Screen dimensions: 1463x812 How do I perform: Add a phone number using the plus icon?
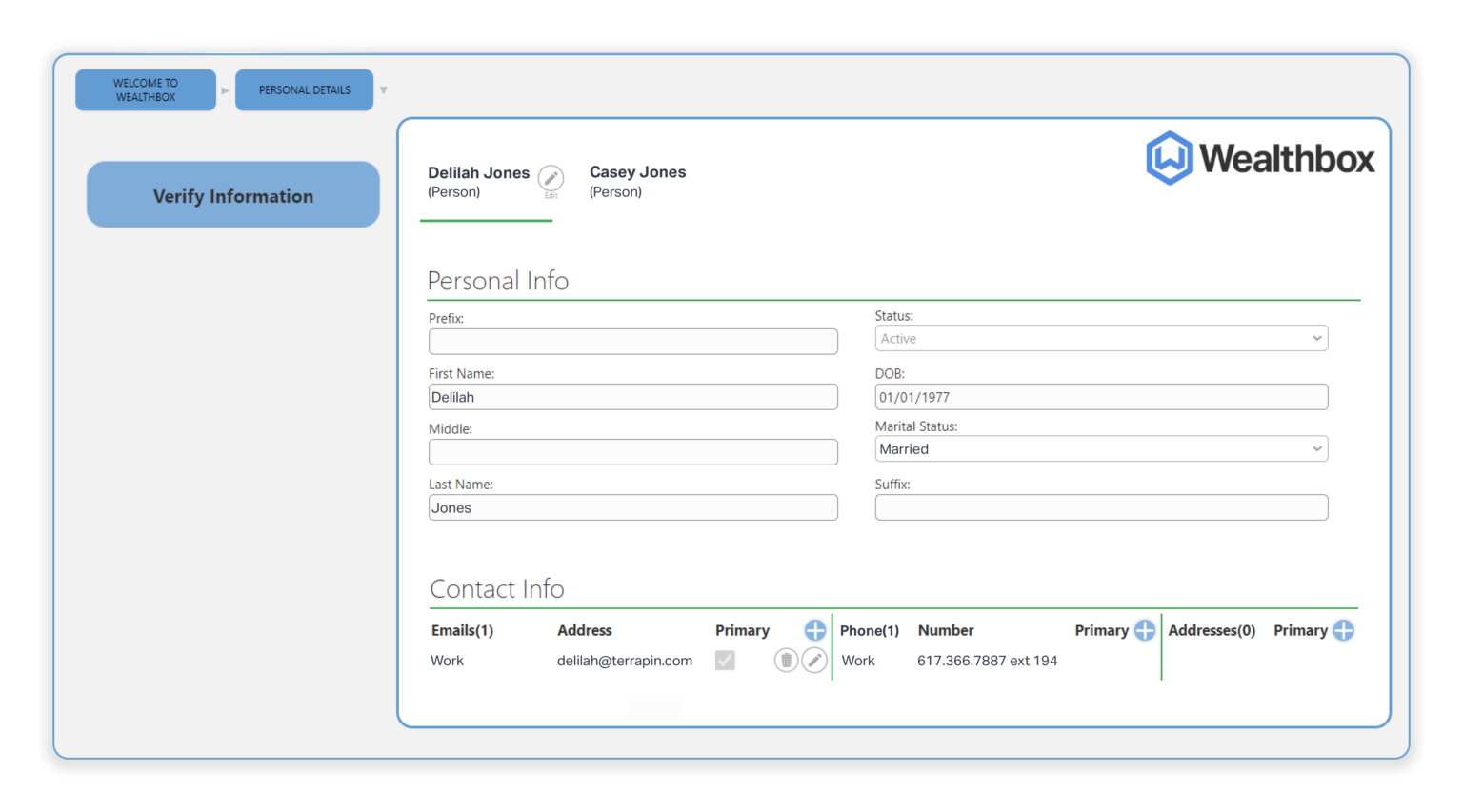coord(1144,630)
